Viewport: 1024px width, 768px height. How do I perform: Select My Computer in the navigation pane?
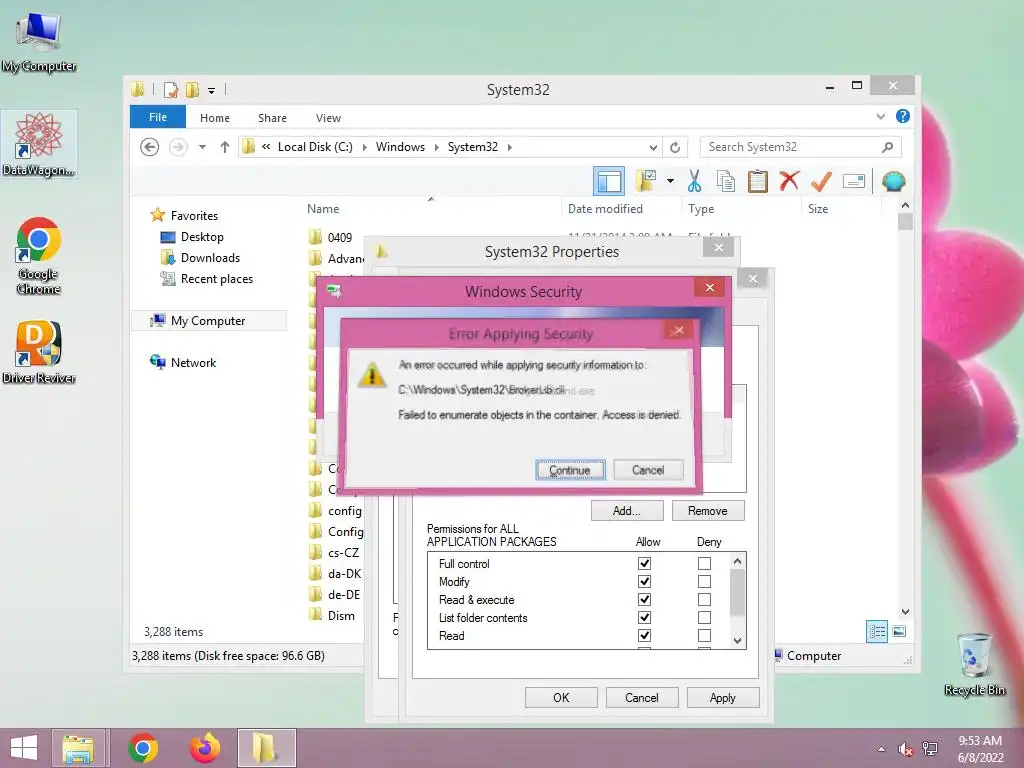208,321
